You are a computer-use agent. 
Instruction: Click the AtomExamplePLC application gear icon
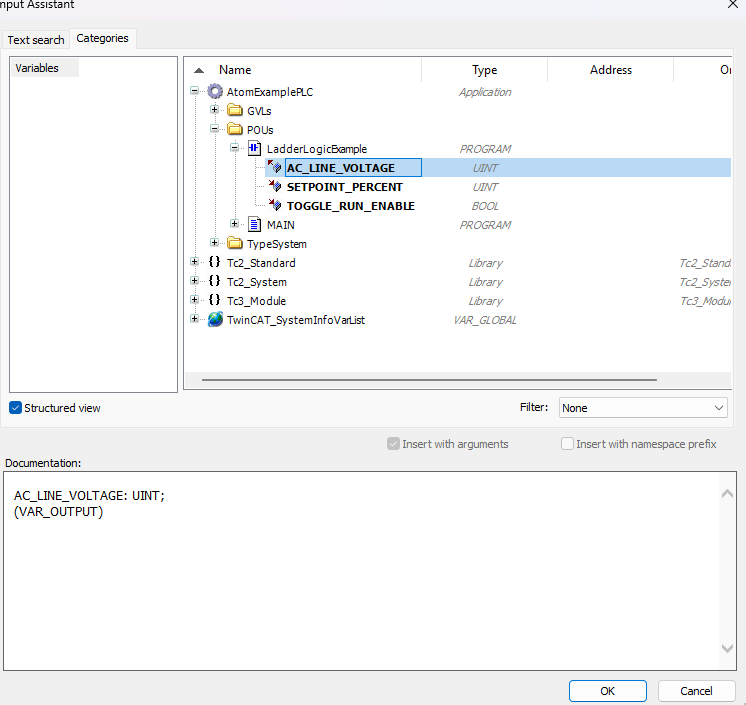coord(215,91)
